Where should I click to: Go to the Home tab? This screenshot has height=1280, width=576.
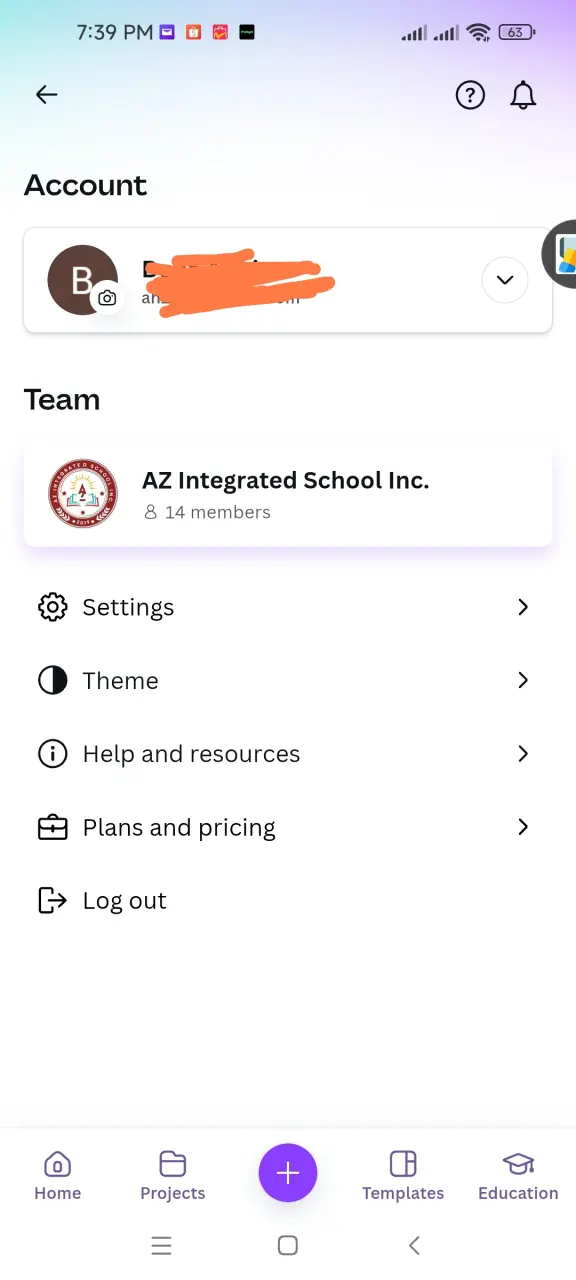tap(58, 1176)
